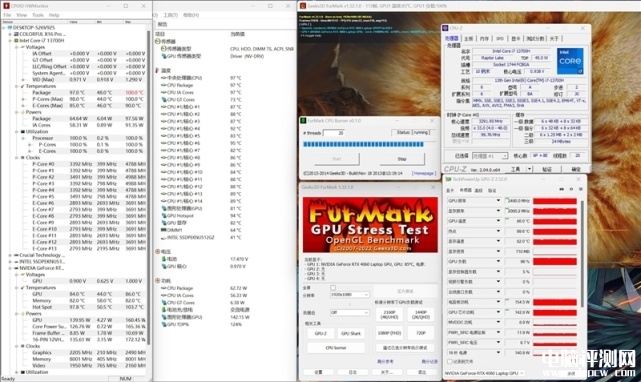Switch to the GPU-Z 高级 tab
The width and height of the screenshot is (641, 382).
(x=479, y=190)
